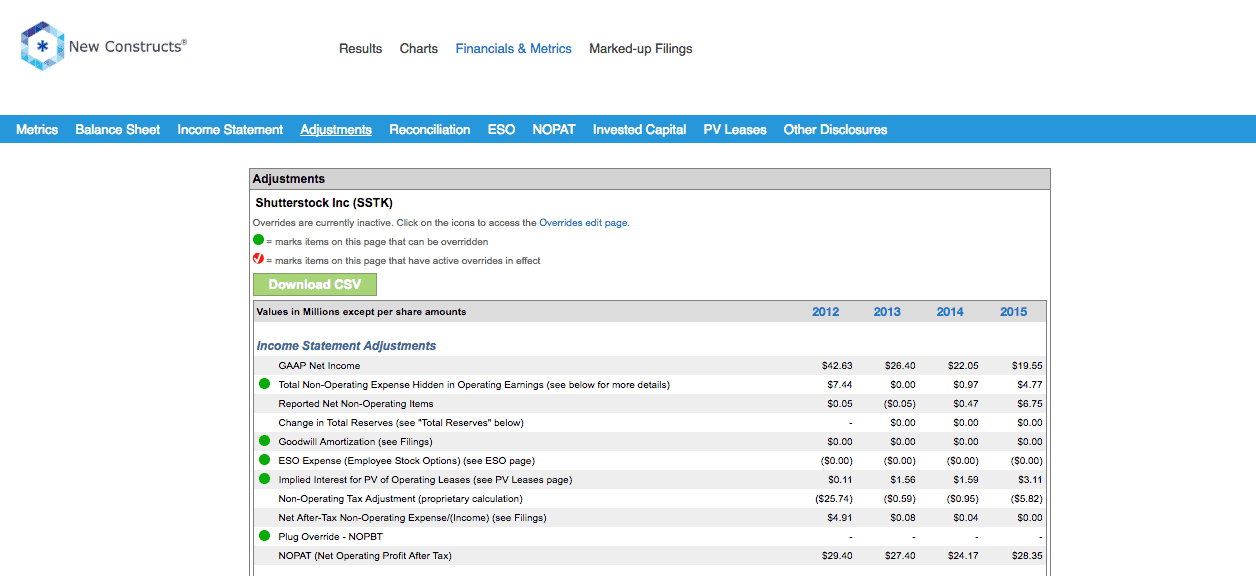Open the Charts page
This screenshot has height=576, width=1256.
coord(419,48)
